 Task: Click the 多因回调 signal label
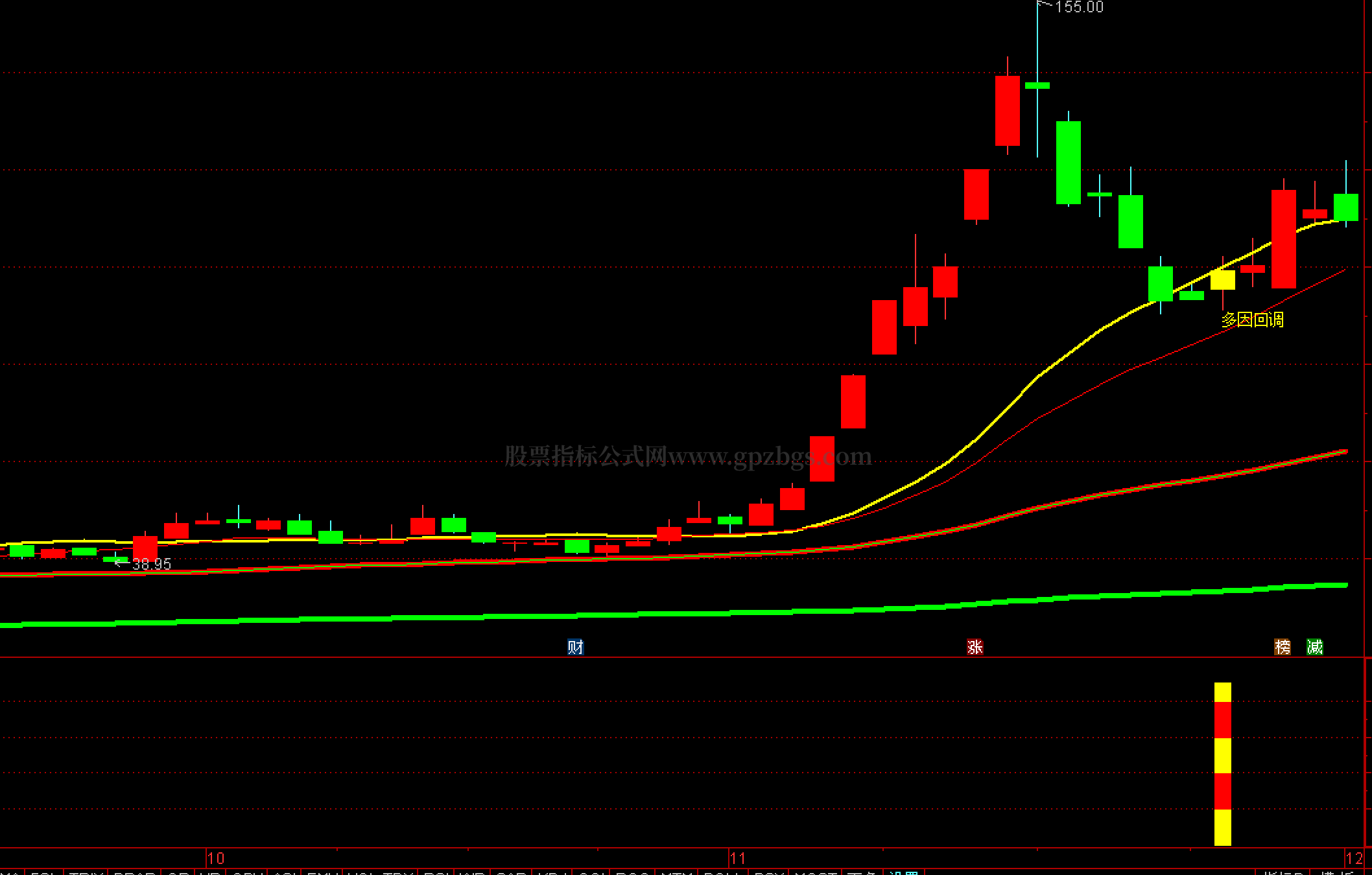[x=1252, y=320]
